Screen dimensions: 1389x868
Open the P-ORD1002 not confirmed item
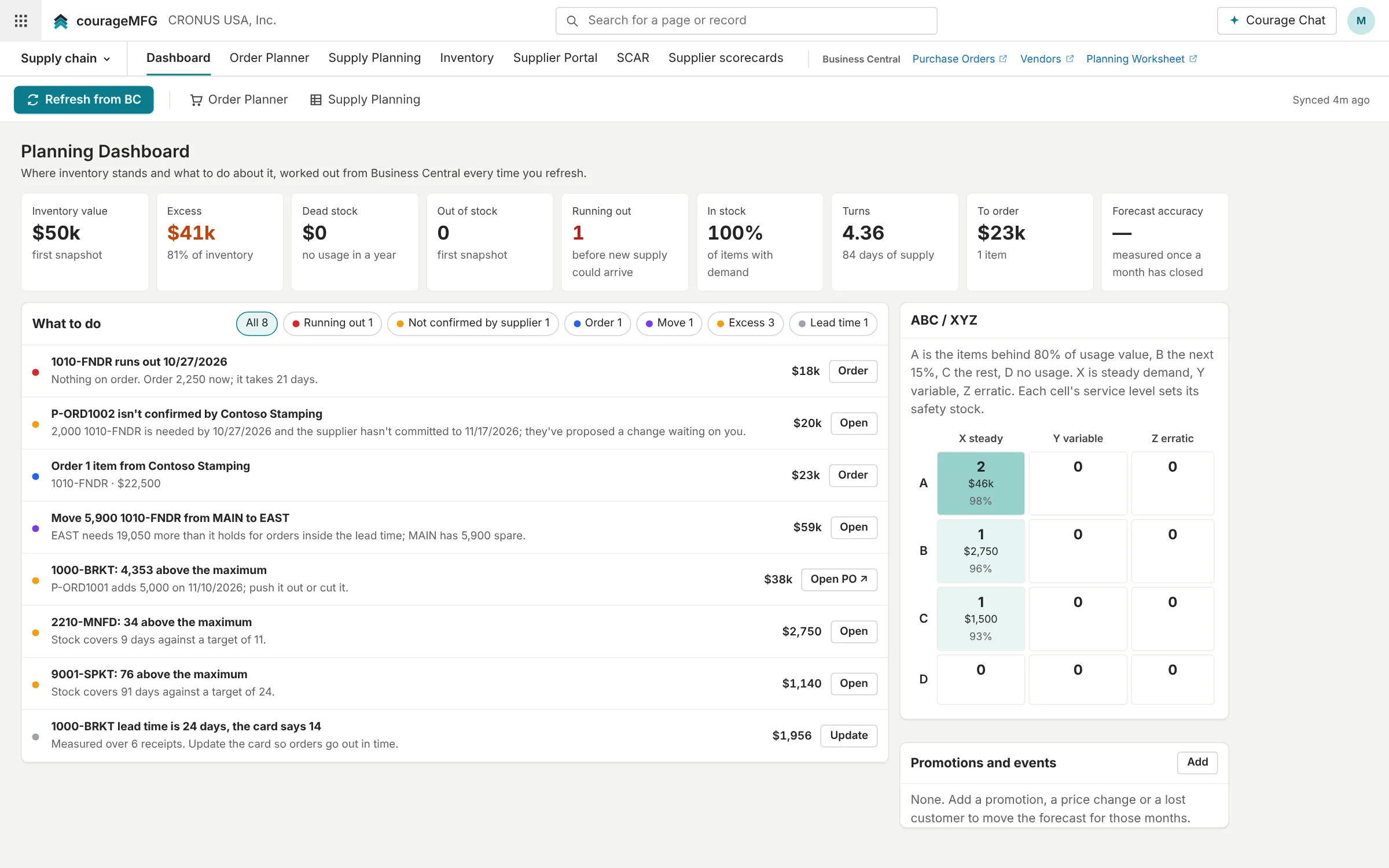click(x=854, y=423)
